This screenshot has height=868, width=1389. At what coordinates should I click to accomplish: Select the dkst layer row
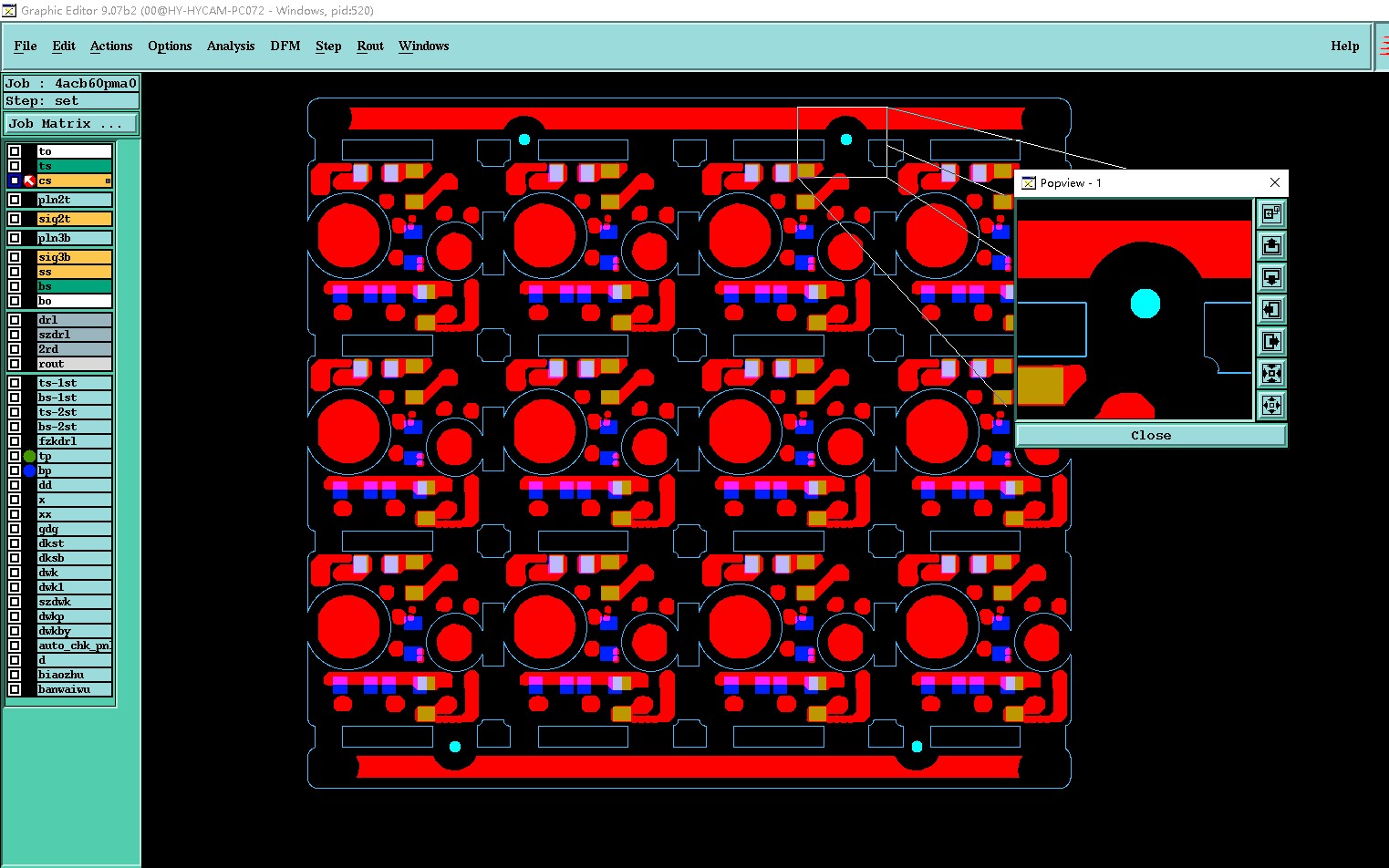point(74,543)
